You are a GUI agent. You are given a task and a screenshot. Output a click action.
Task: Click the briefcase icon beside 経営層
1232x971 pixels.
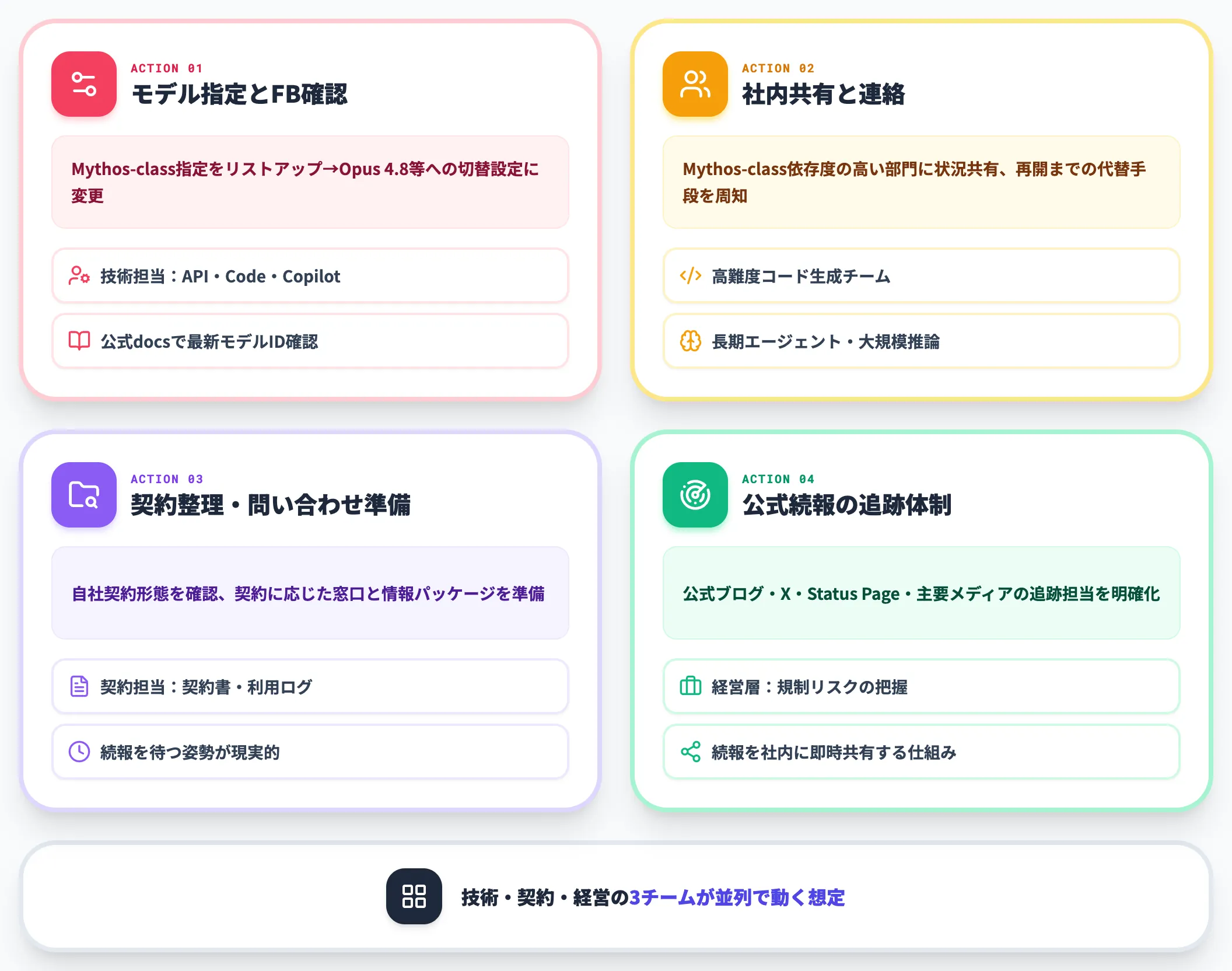[691, 686]
